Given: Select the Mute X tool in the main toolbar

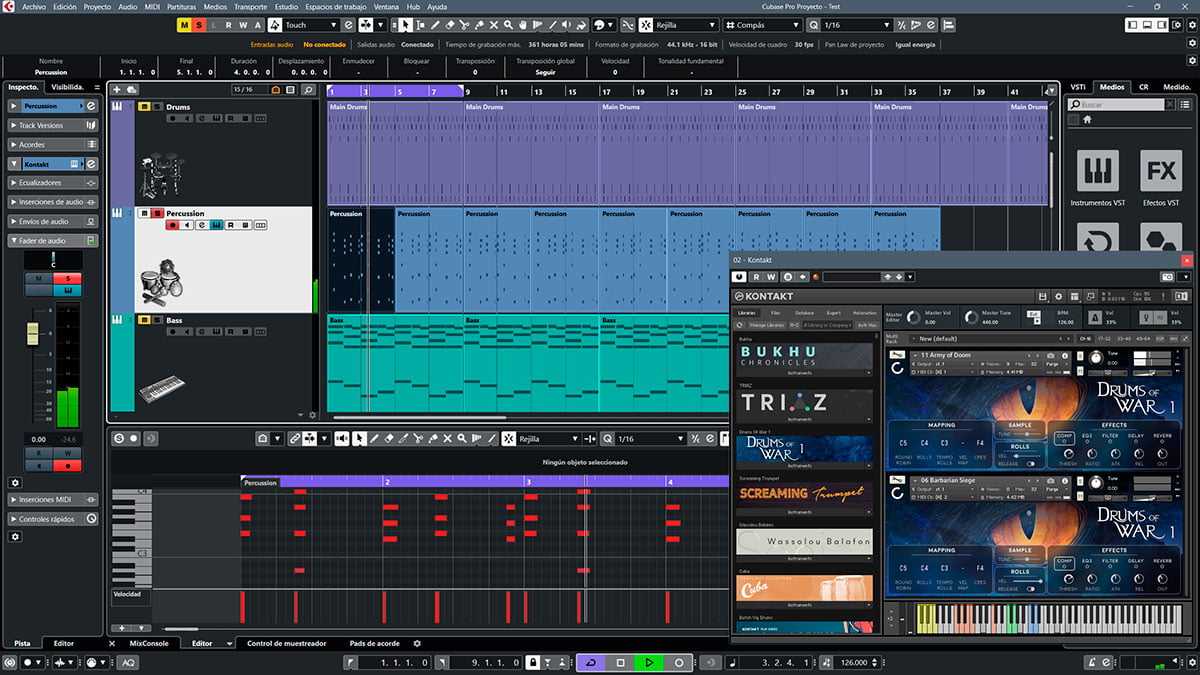Looking at the screenshot, I should click(494, 24).
